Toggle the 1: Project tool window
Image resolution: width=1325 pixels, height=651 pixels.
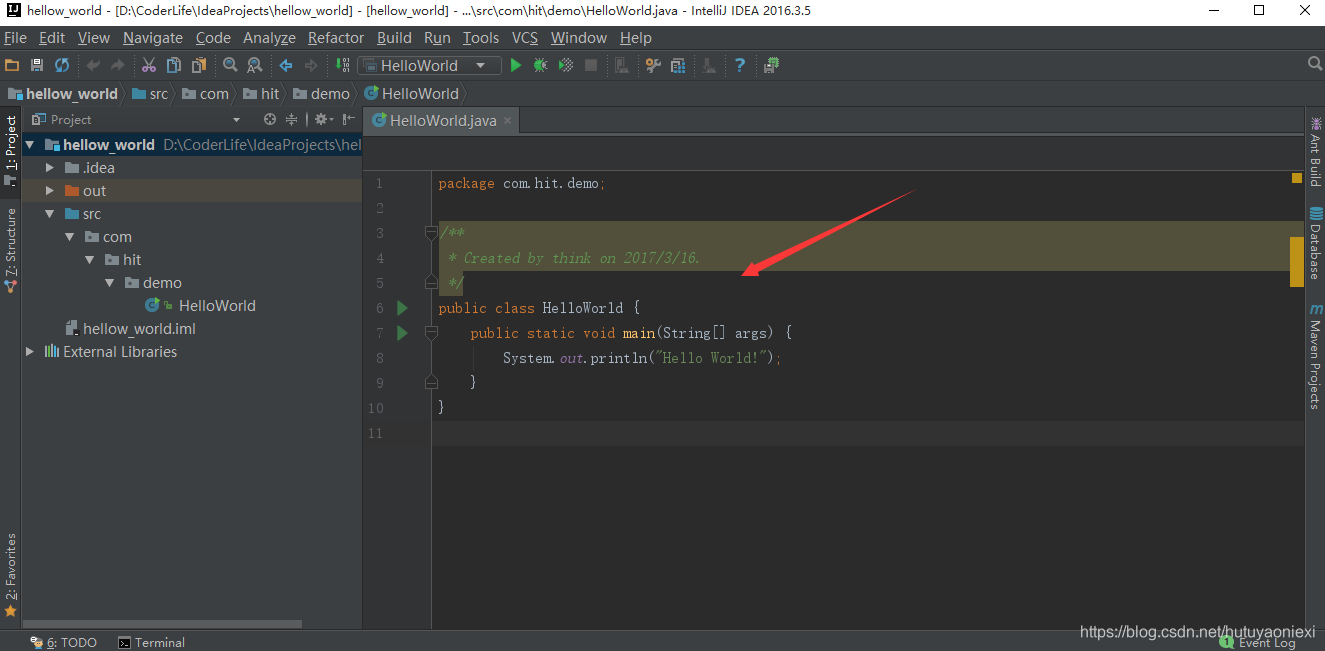coord(11,151)
